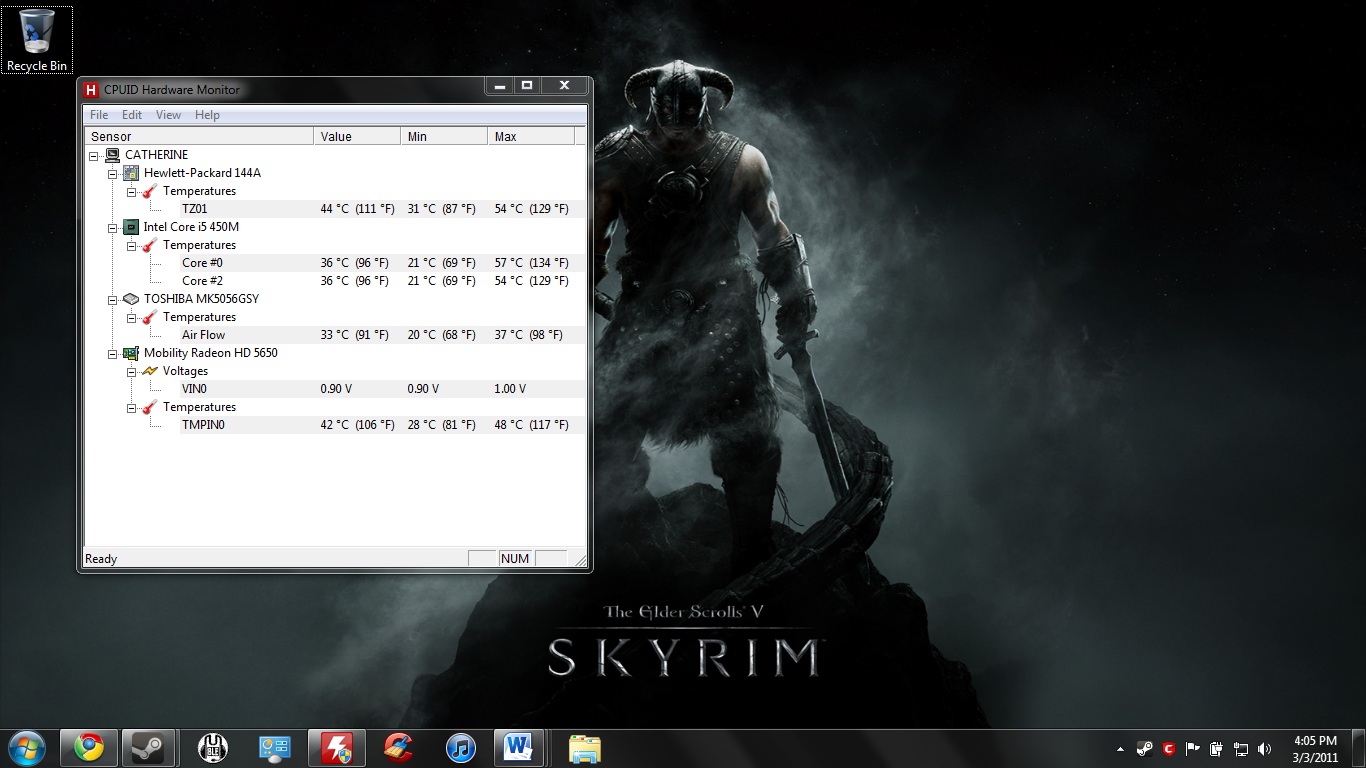1366x768 pixels.
Task: Click the graphics card icon beside Mobility Radeon HD 5650
Action: 131,353
